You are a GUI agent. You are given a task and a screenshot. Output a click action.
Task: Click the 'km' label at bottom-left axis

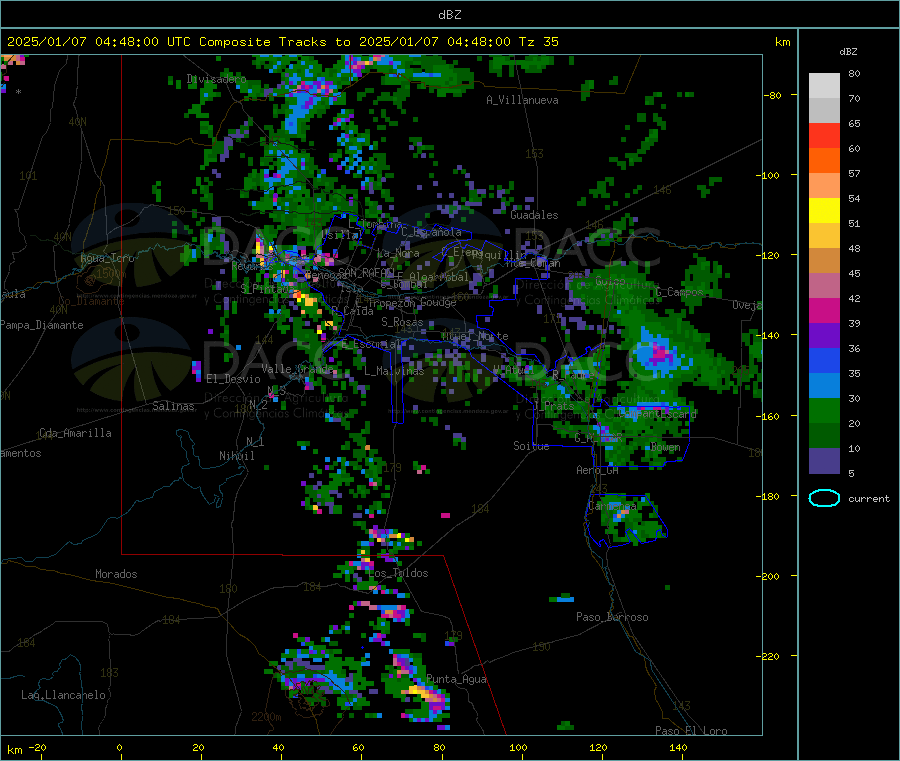(14, 750)
